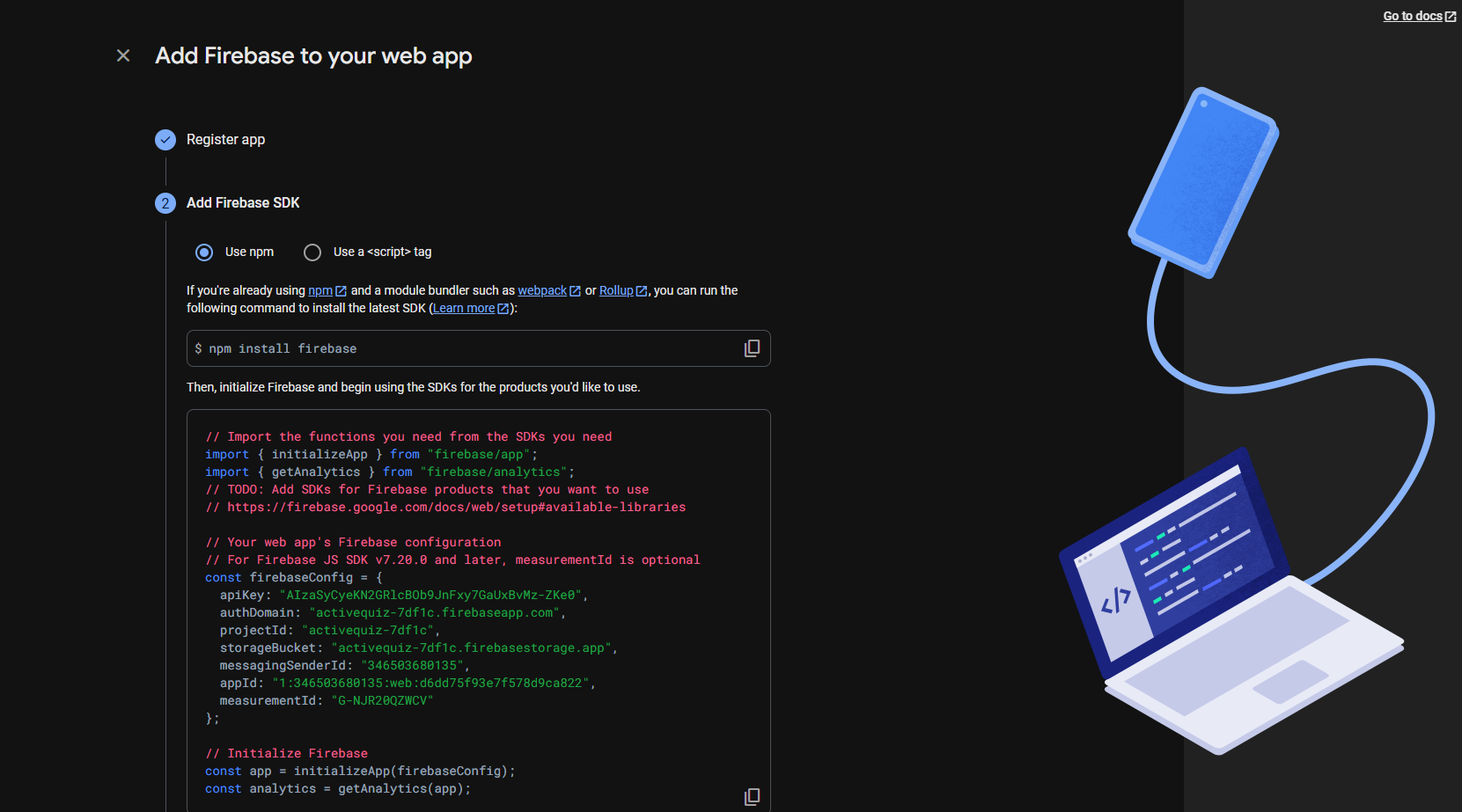Select the Use a <script> tag option

click(x=312, y=252)
